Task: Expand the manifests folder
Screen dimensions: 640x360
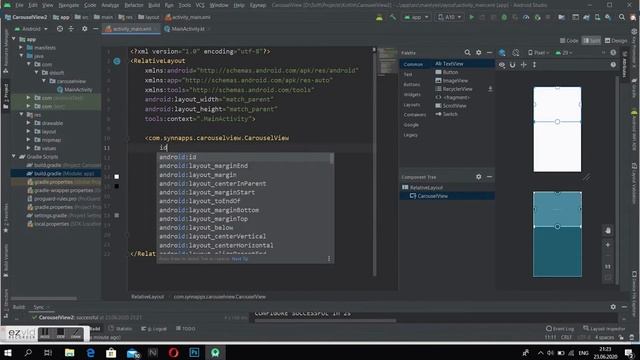Action: (21, 47)
